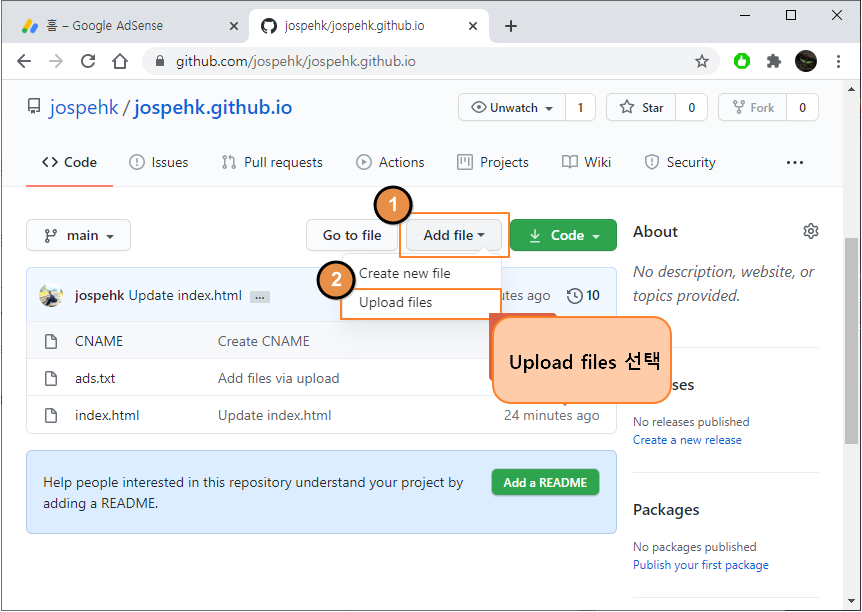View site lock info icon

pyautogui.click(x=160, y=61)
